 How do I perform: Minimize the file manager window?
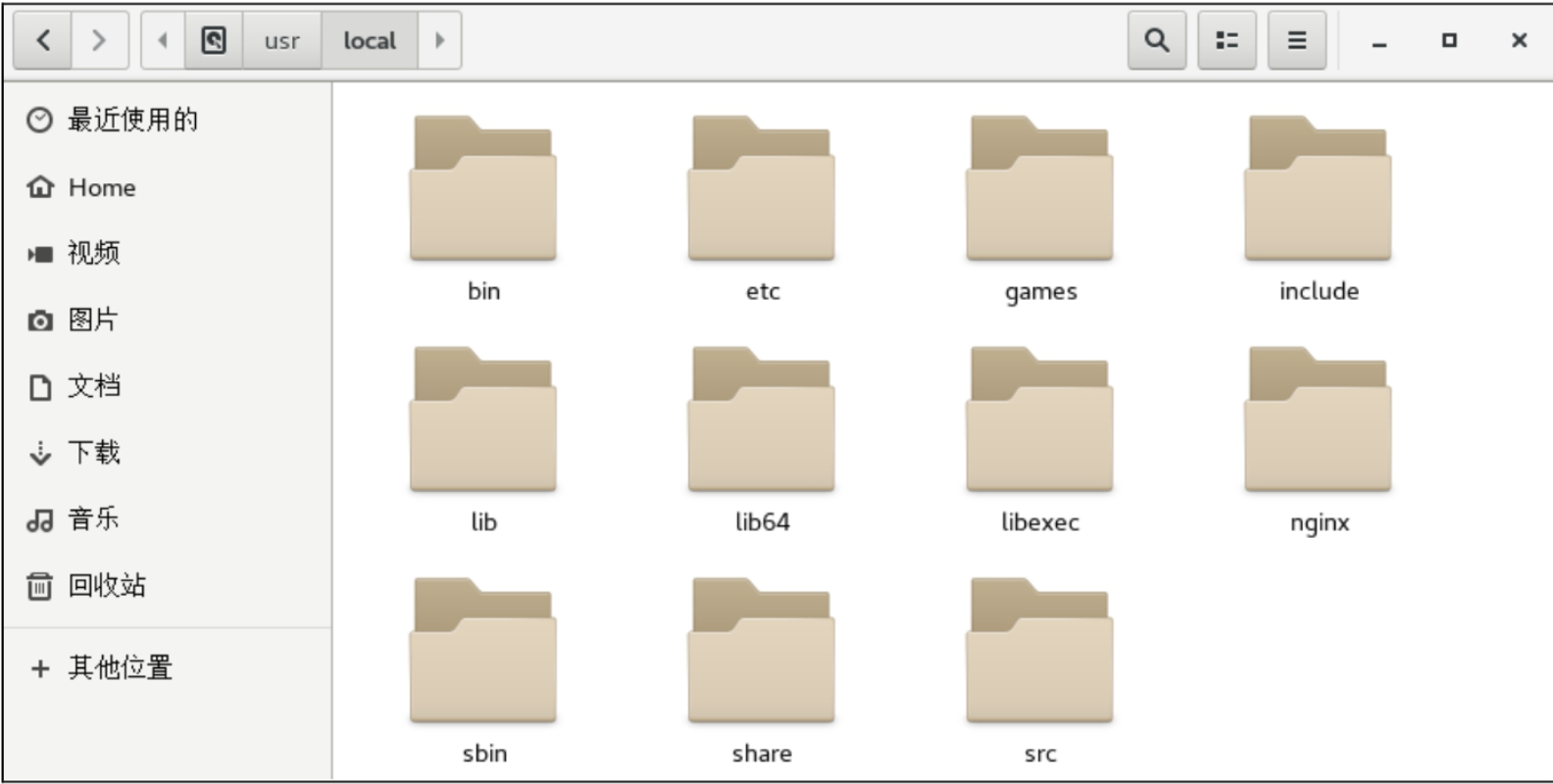(1379, 41)
